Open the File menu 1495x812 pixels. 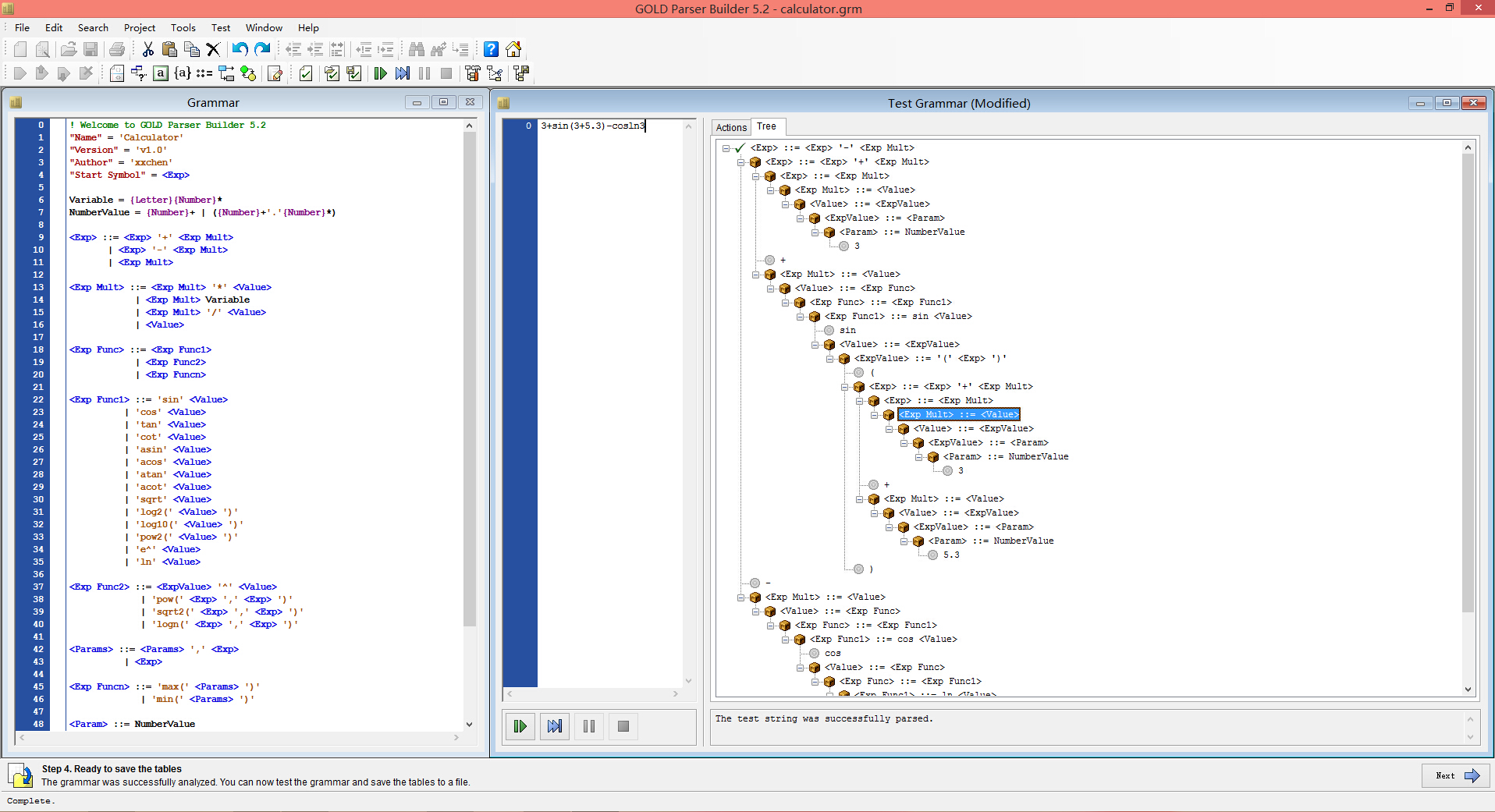coord(22,27)
